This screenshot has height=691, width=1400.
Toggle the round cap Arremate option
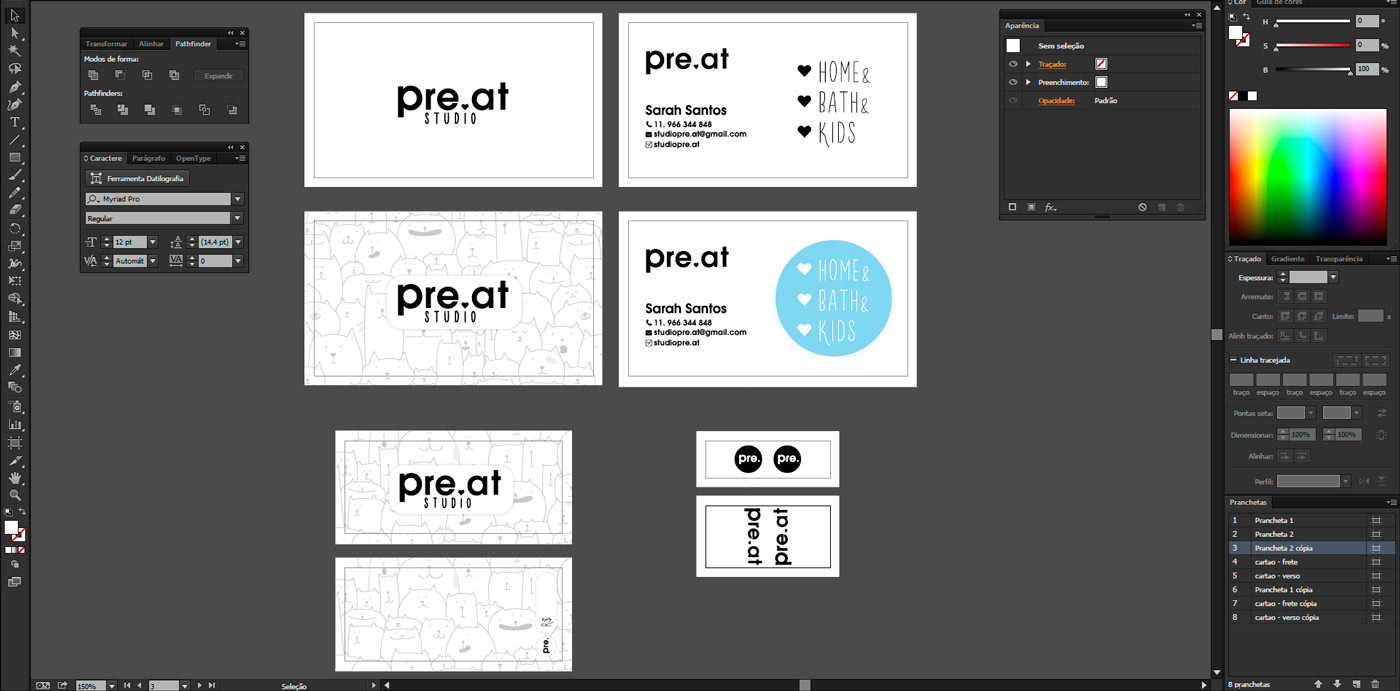coord(1302,297)
